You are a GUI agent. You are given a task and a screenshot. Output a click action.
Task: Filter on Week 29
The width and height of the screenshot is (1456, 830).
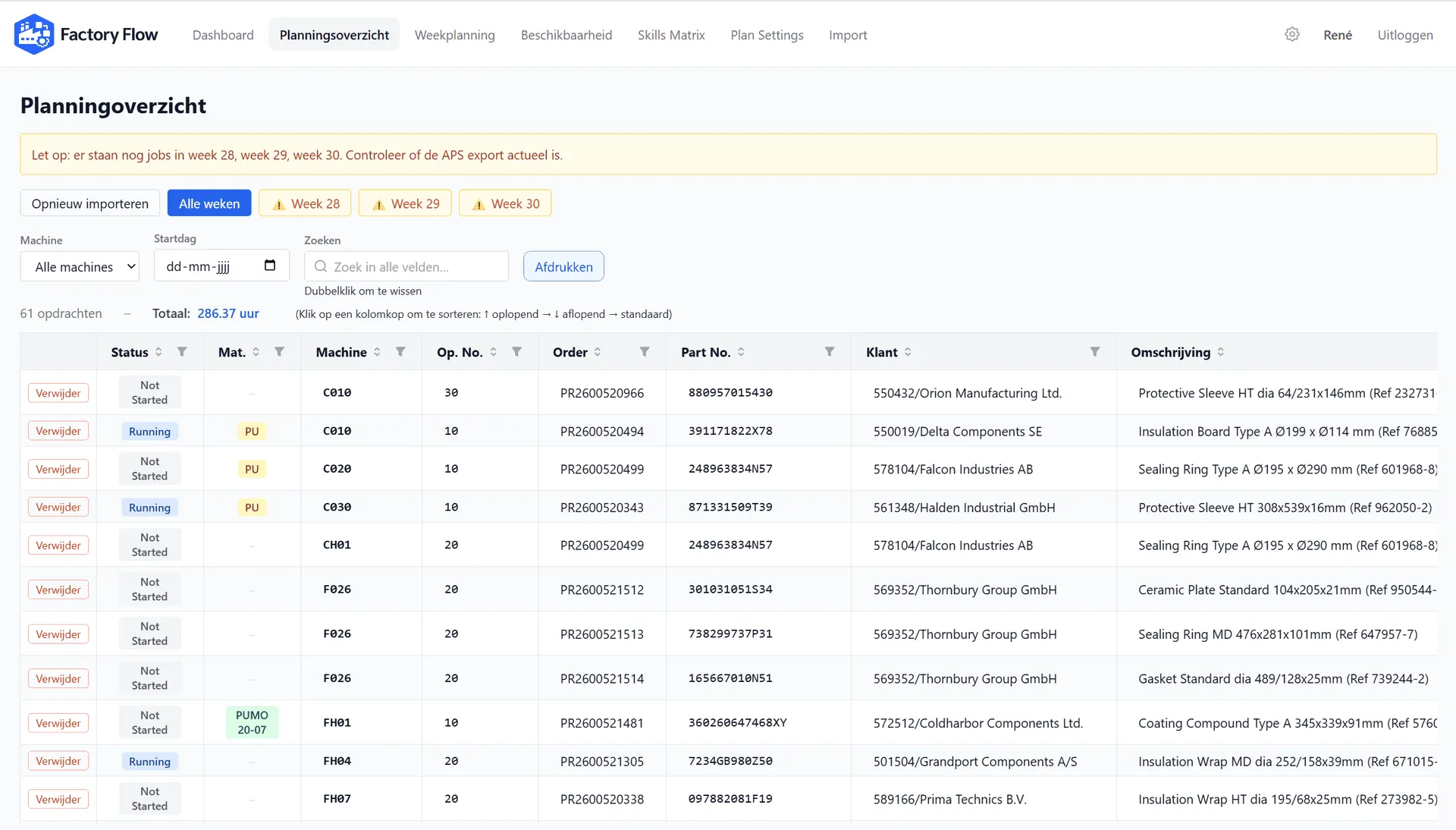pos(405,203)
